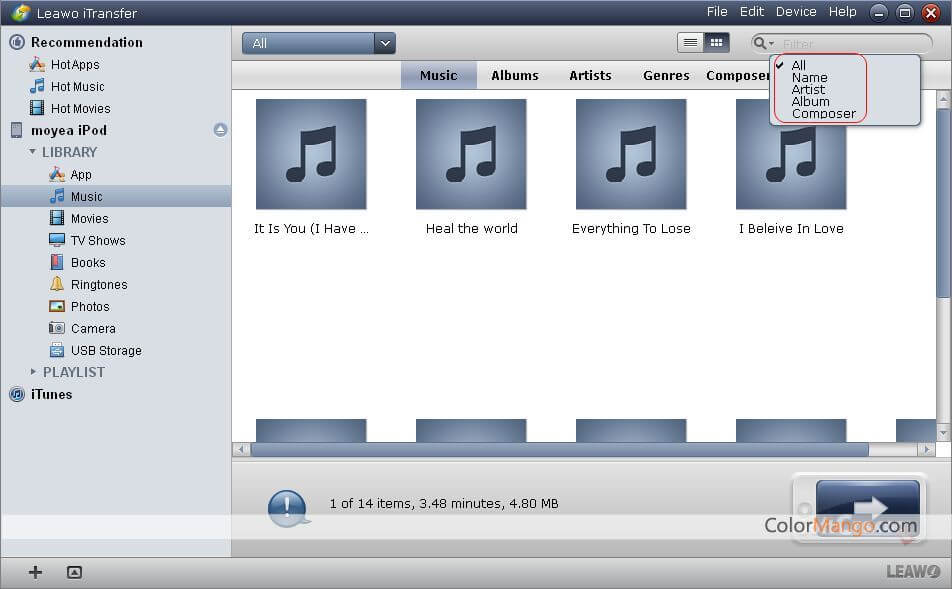
Task: Click the info exclamation icon in status area
Action: 288,508
